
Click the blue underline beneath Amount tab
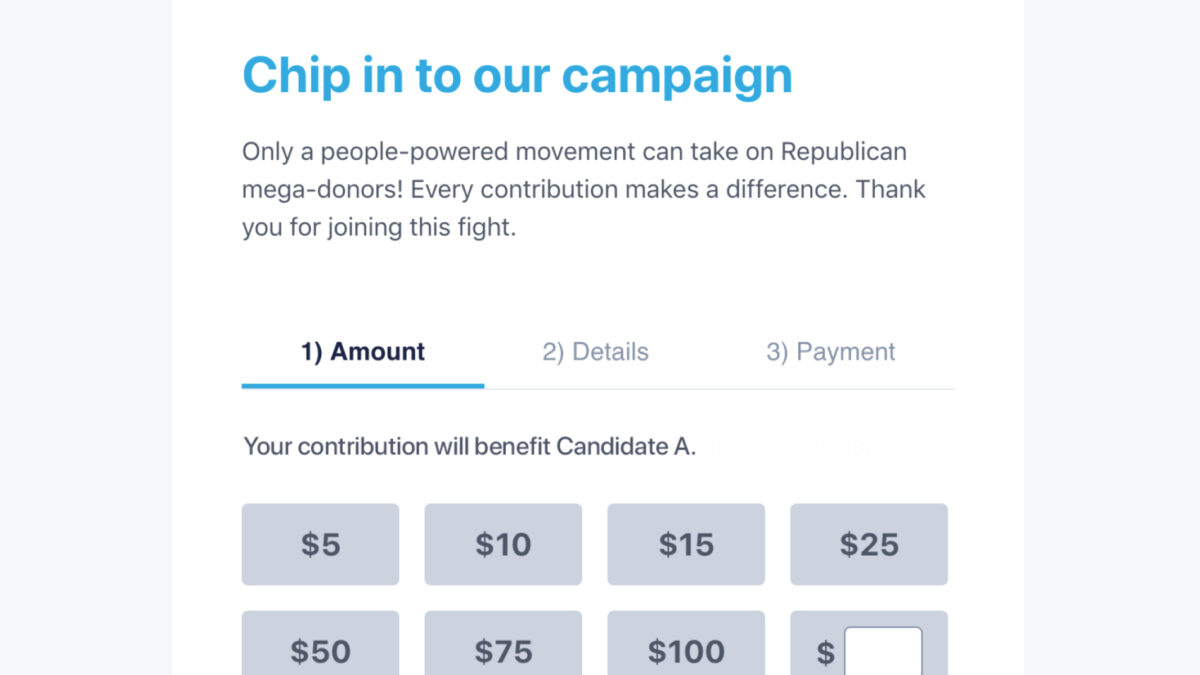click(363, 385)
